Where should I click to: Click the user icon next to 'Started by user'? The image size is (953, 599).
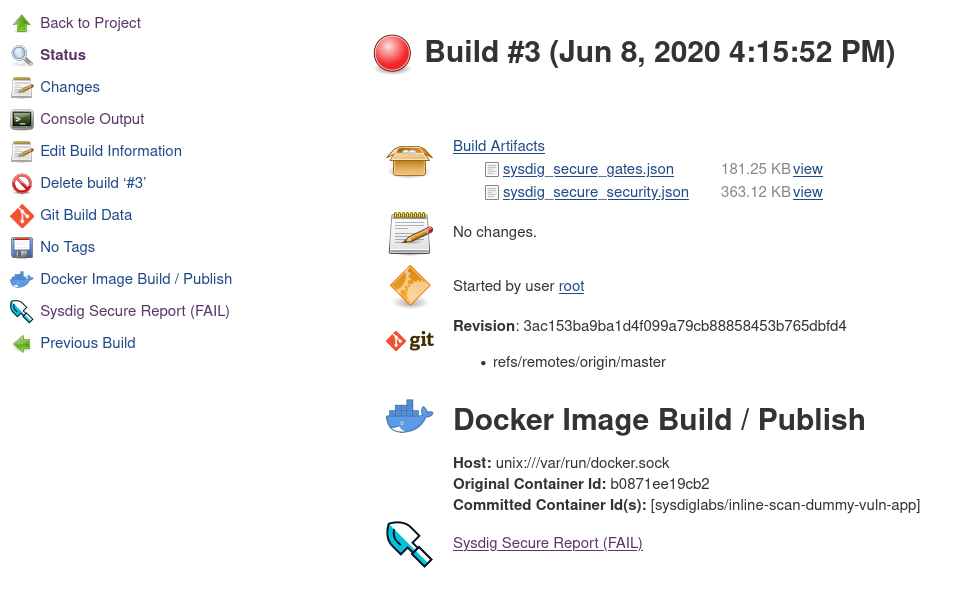click(409, 286)
